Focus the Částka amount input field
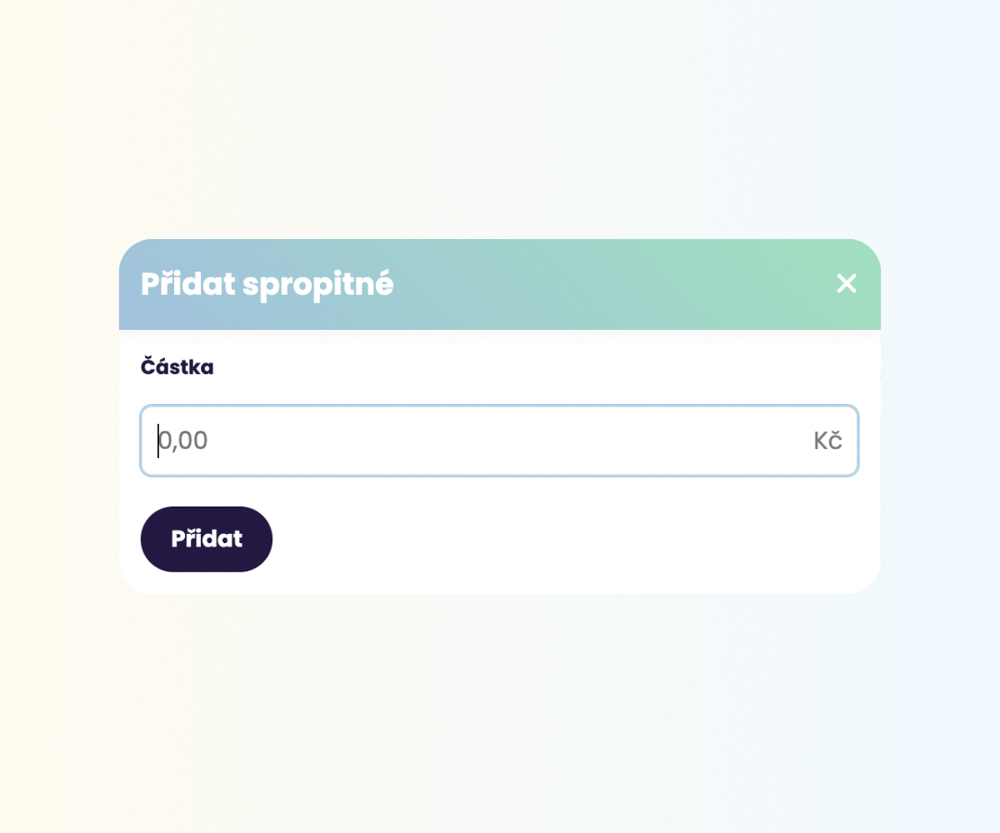 [x=480, y=441]
